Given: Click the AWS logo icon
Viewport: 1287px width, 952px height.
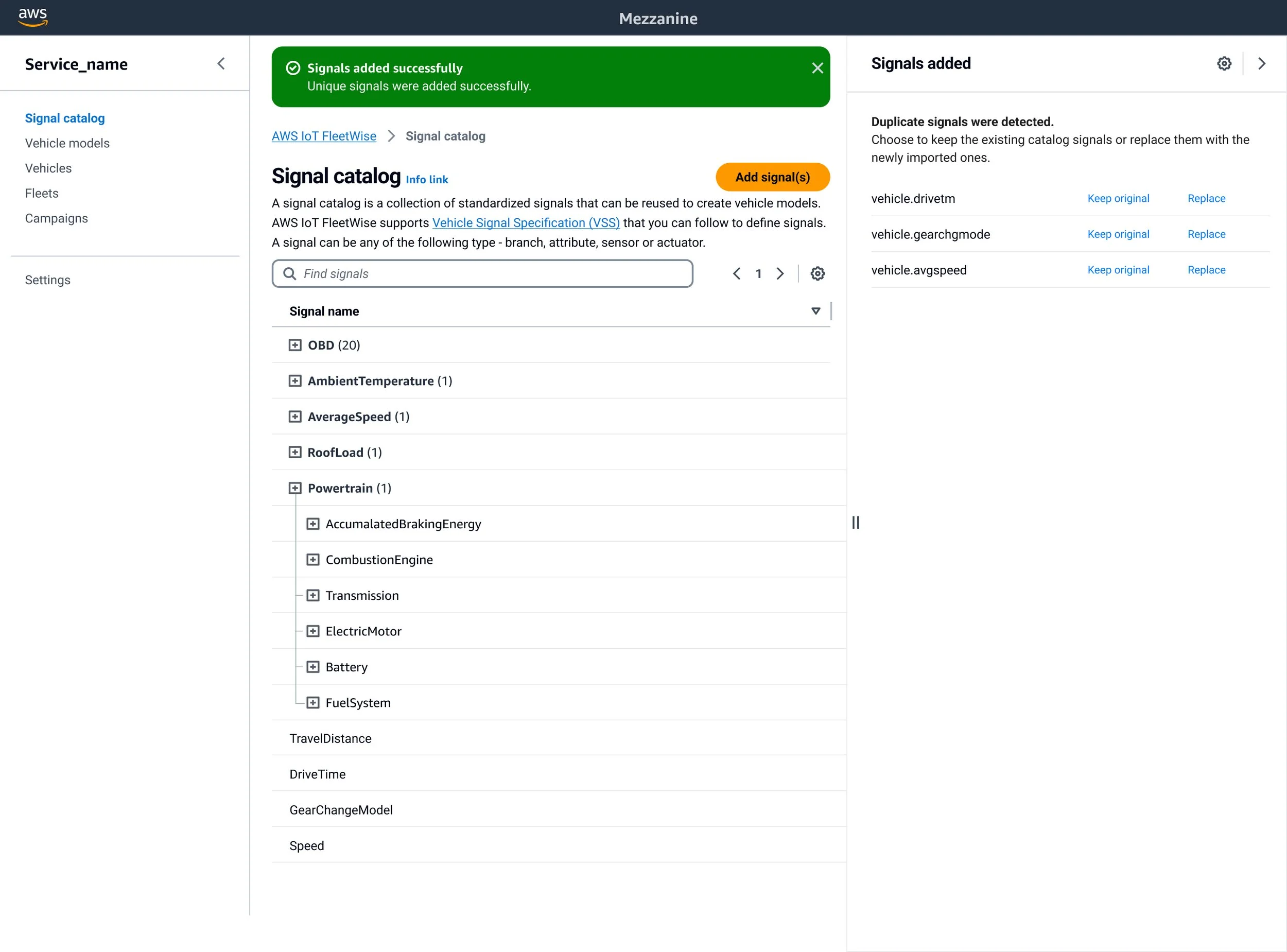Looking at the screenshot, I should [32, 18].
